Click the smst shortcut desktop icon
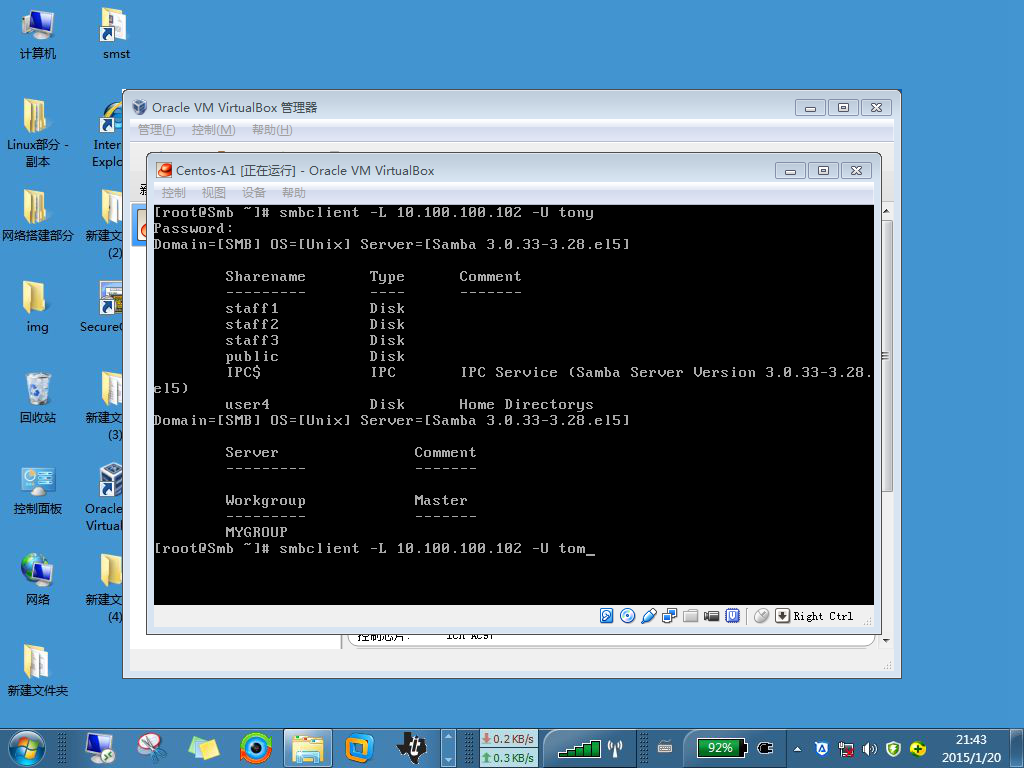The image size is (1024, 768). (116, 35)
